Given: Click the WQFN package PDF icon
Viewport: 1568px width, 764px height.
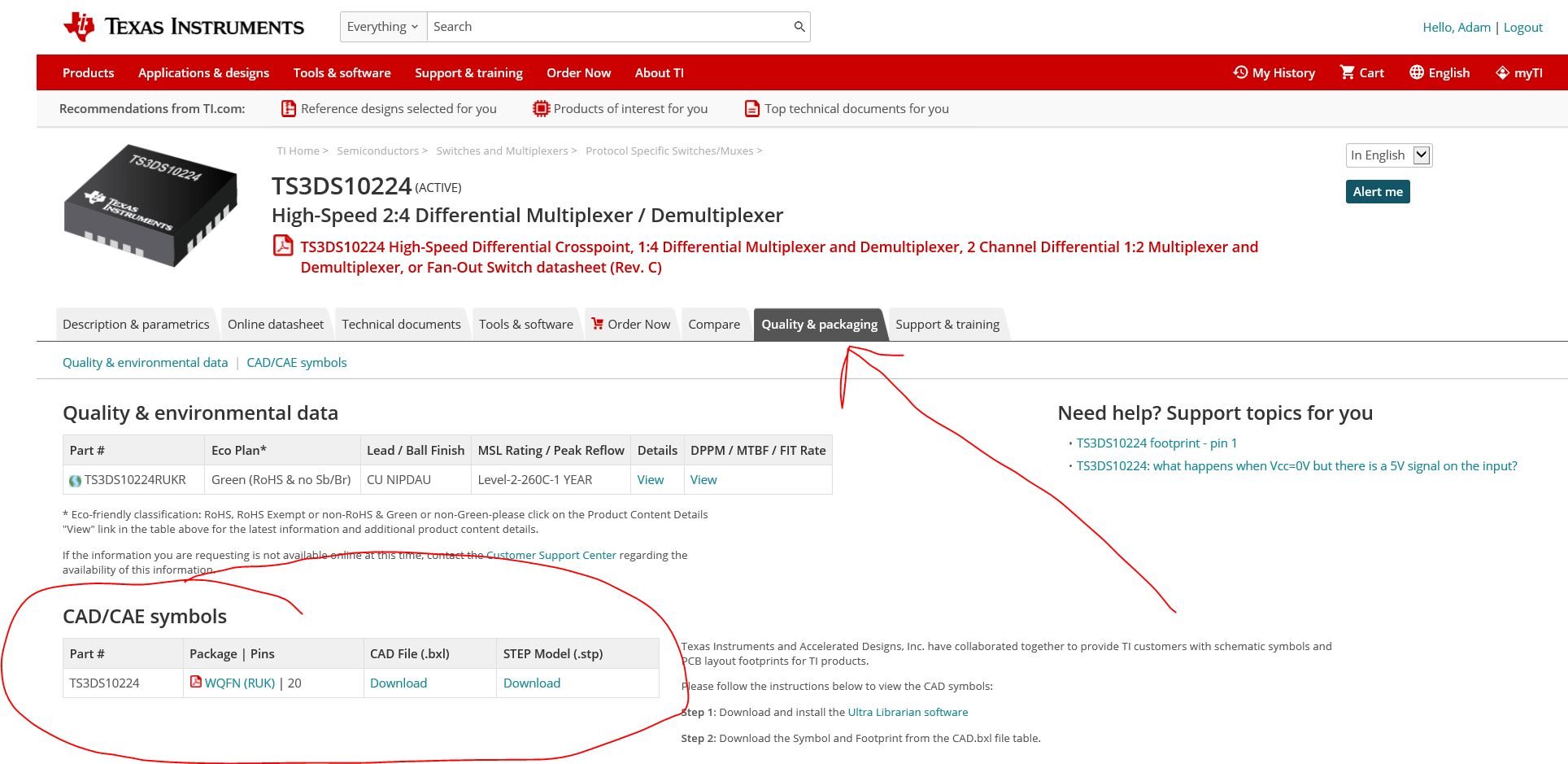Looking at the screenshot, I should coord(195,682).
